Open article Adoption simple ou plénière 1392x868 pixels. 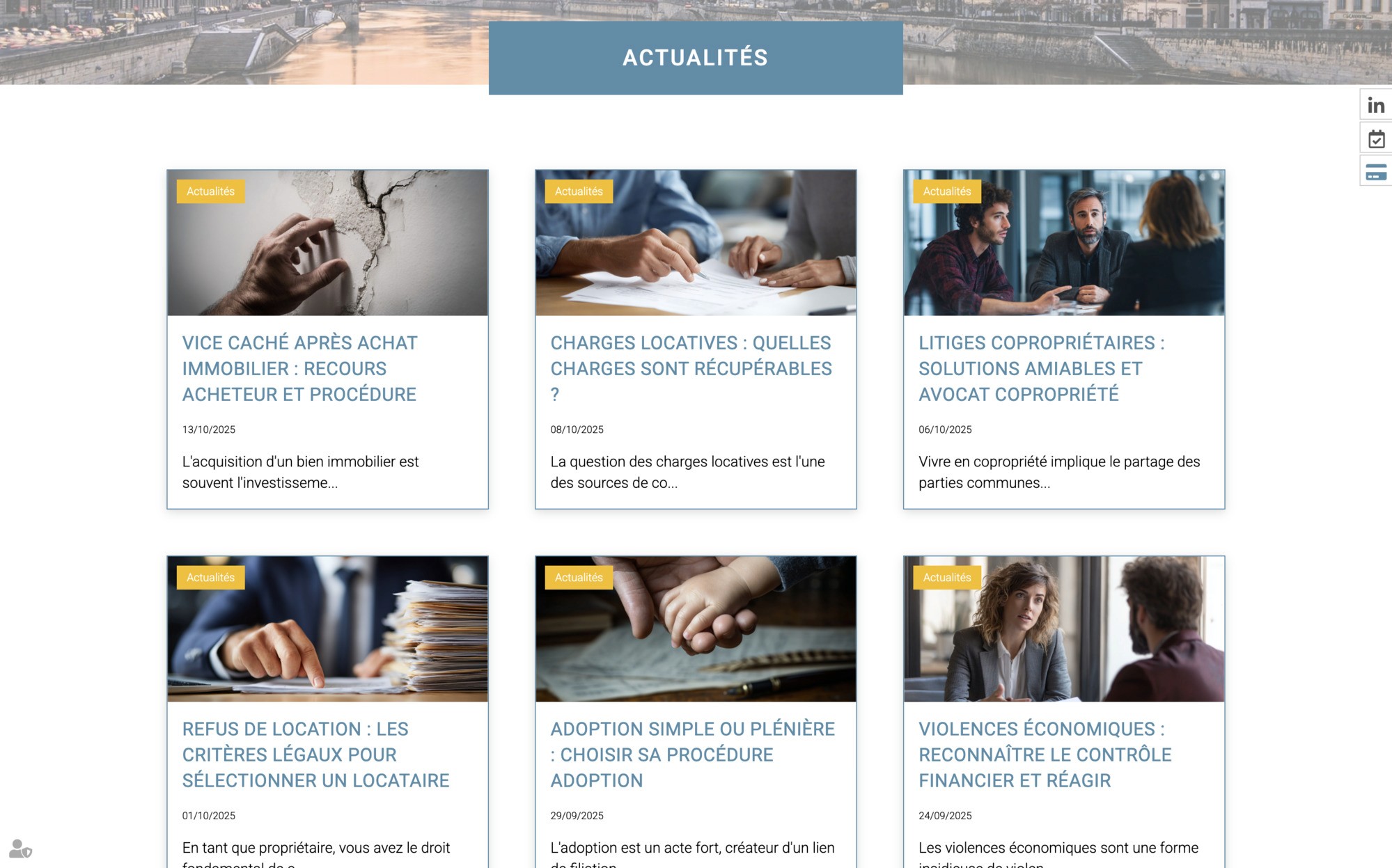coord(692,755)
